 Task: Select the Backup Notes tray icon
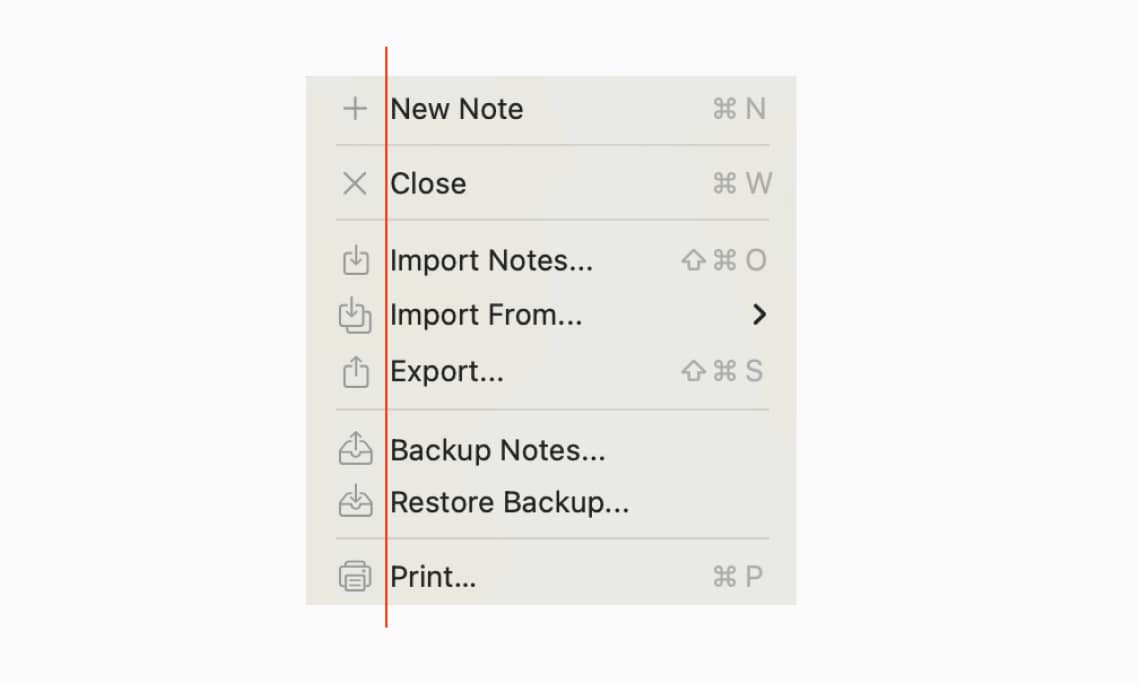pos(357,450)
